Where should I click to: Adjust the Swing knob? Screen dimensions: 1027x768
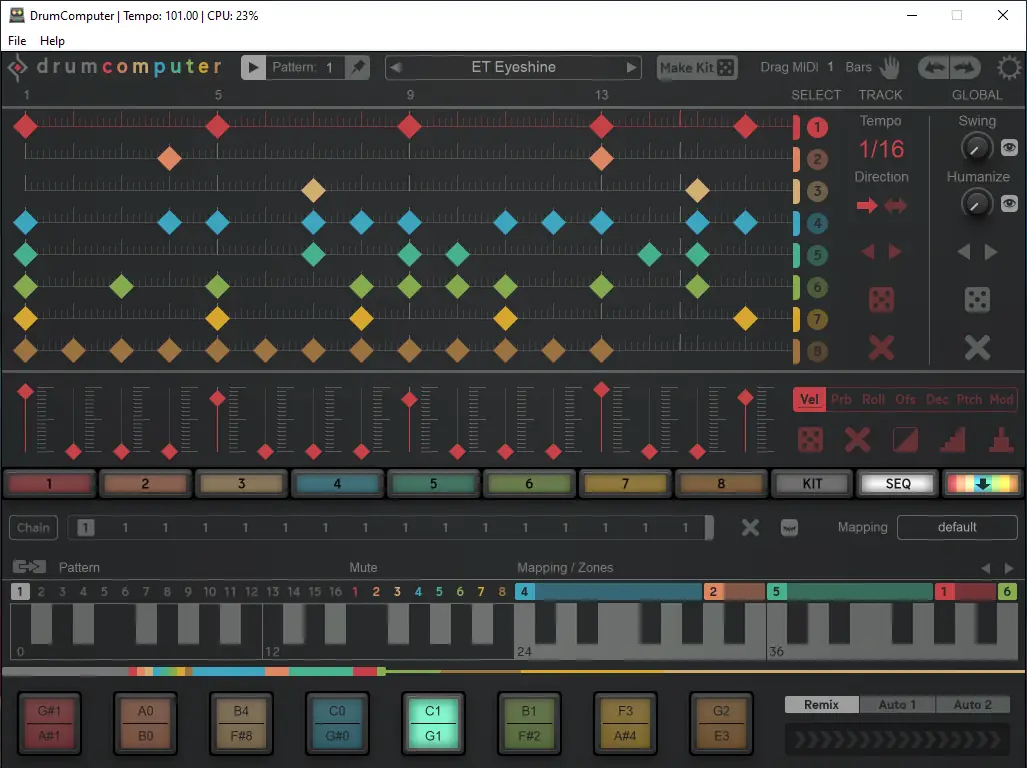click(977, 148)
